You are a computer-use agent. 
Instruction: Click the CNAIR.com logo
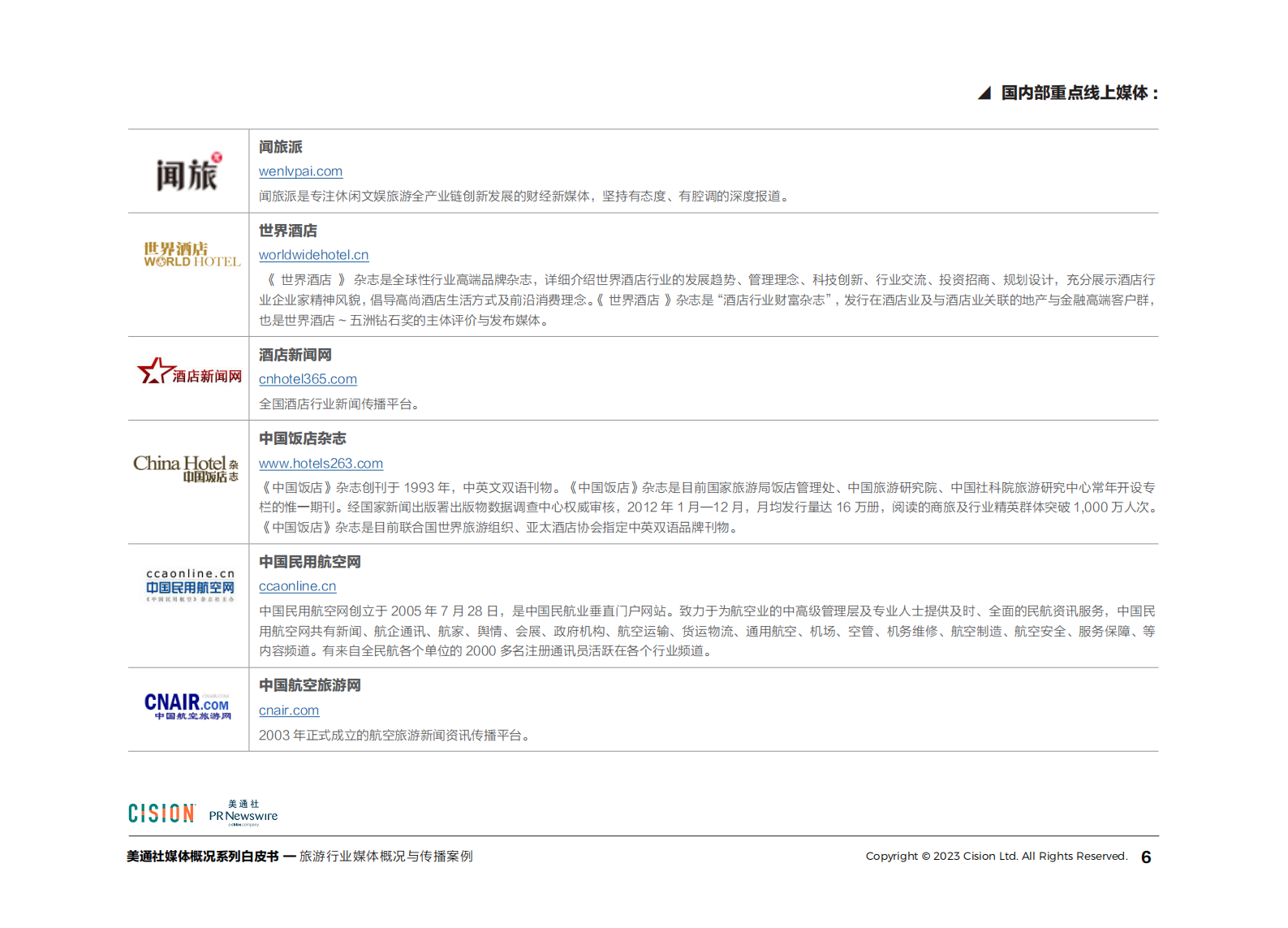[x=188, y=706]
